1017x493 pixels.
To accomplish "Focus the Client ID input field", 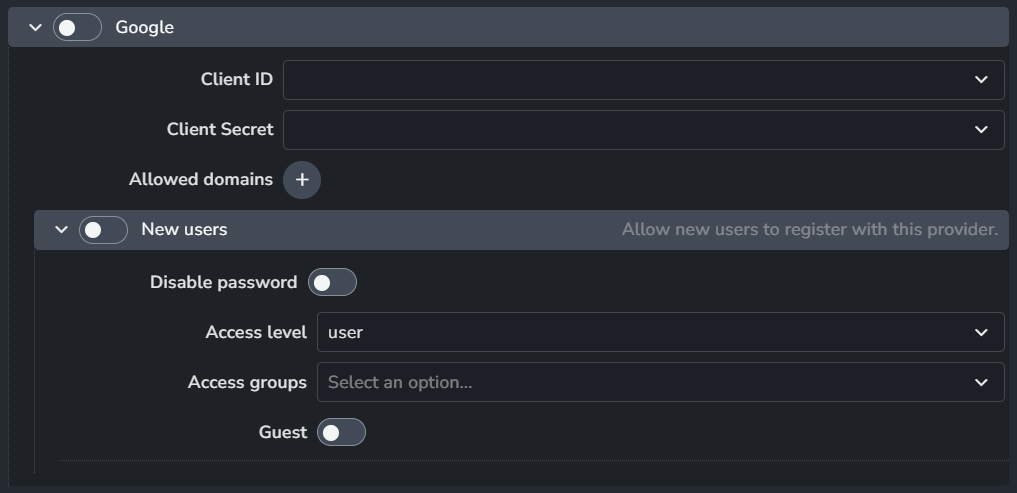I will (x=620, y=80).
